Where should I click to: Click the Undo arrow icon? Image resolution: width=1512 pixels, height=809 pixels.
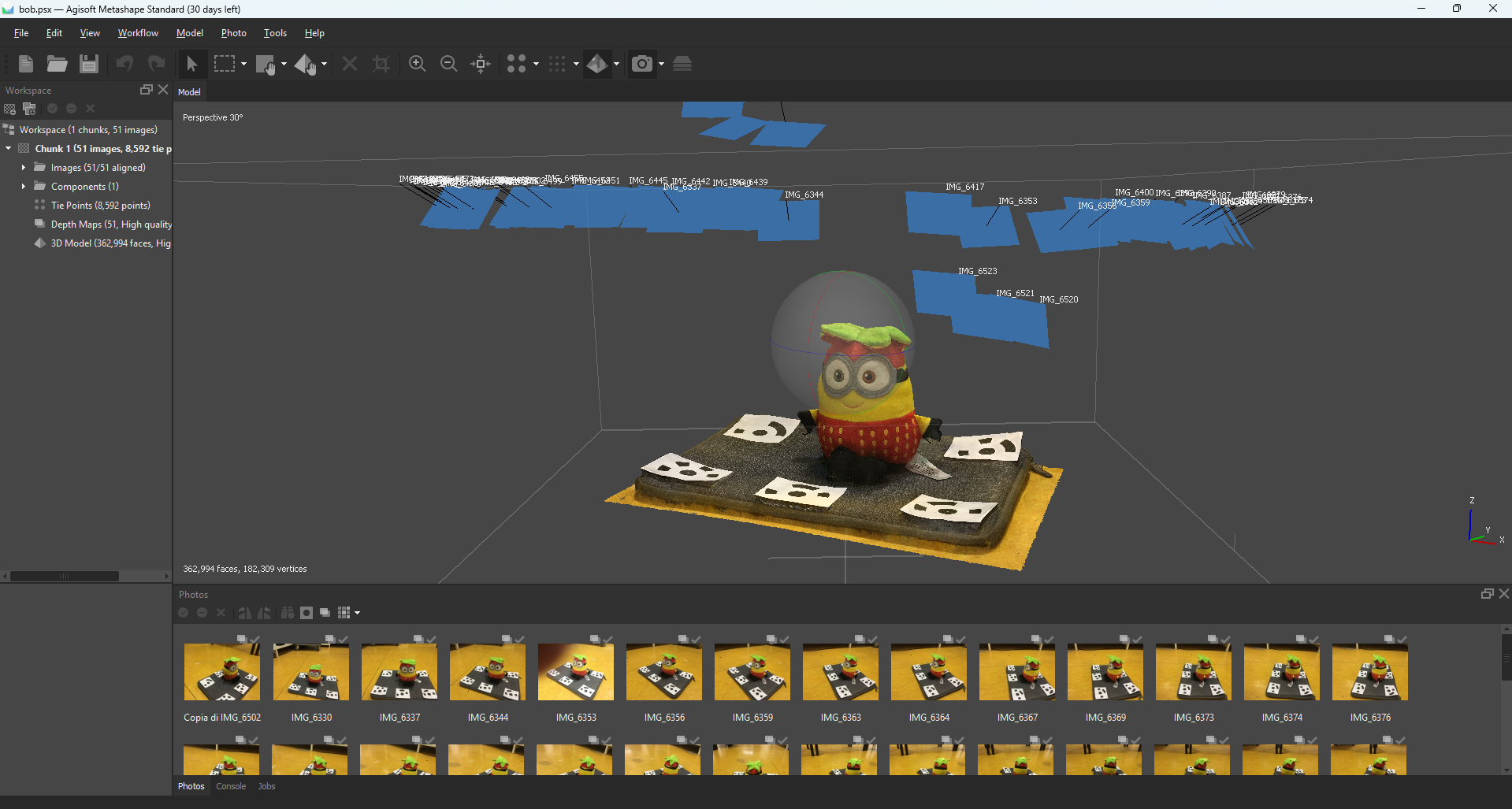(x=124, y=64)
